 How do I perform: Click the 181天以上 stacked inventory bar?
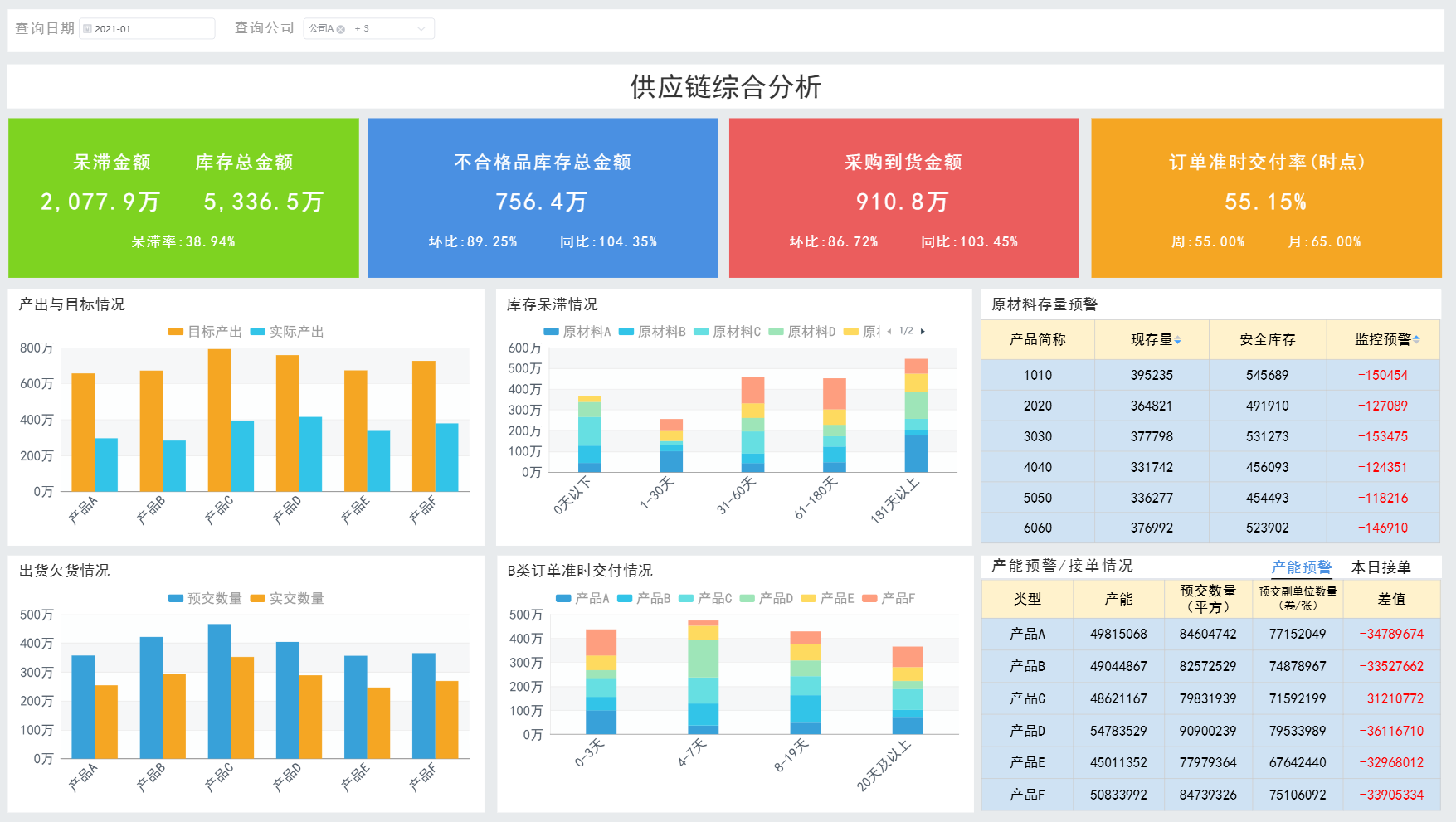pos(916,415)
